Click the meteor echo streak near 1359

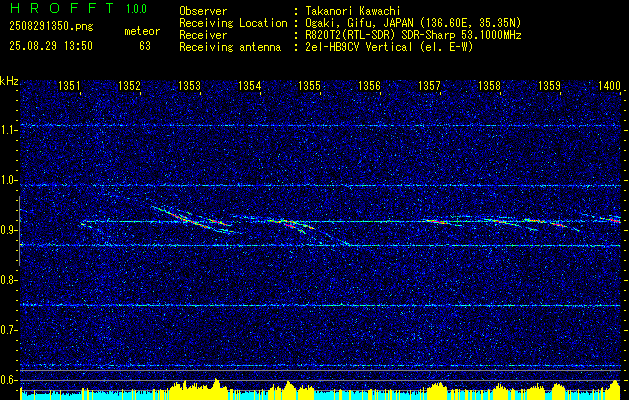[x=552, y=223]
